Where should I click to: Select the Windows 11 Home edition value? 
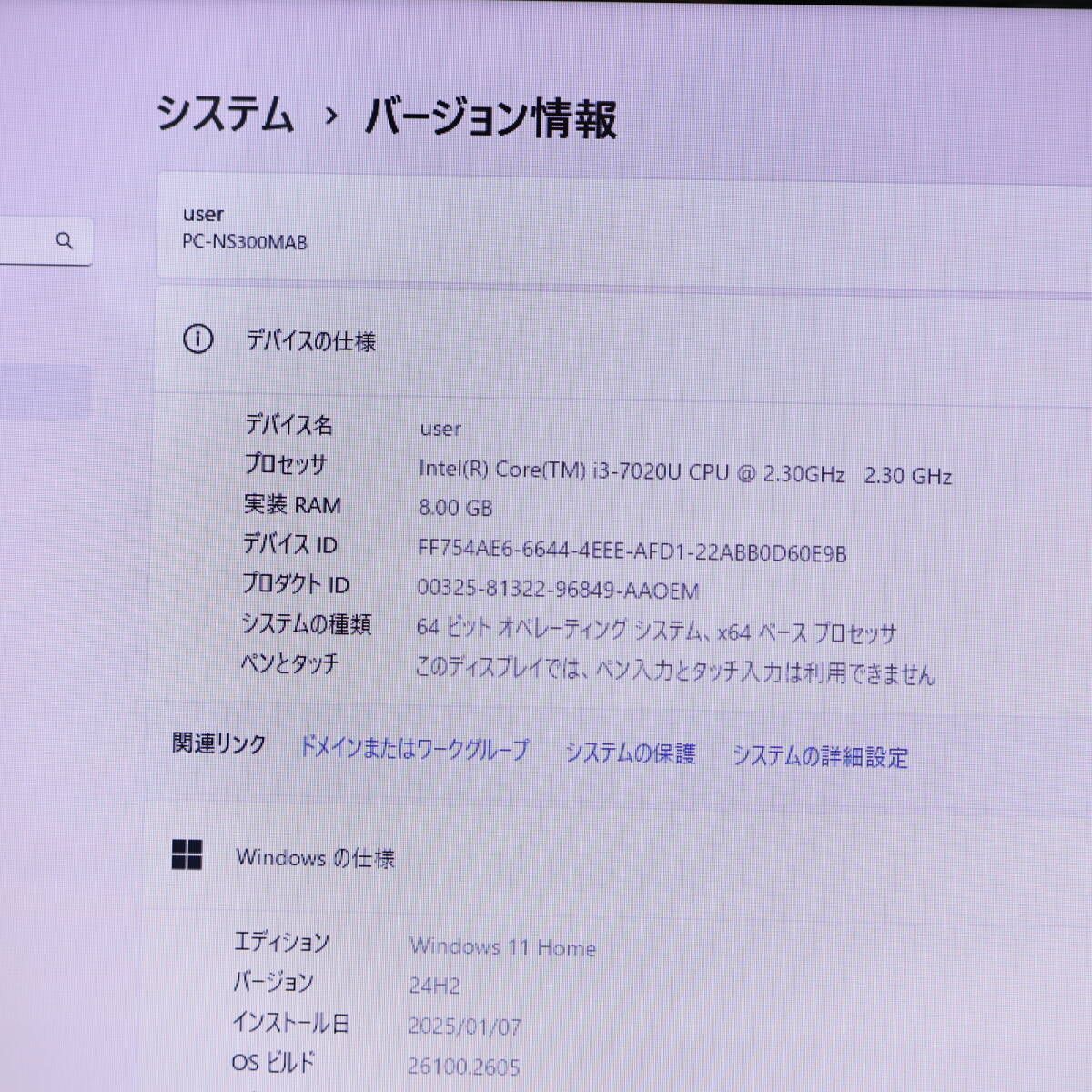tap(503, 947)
